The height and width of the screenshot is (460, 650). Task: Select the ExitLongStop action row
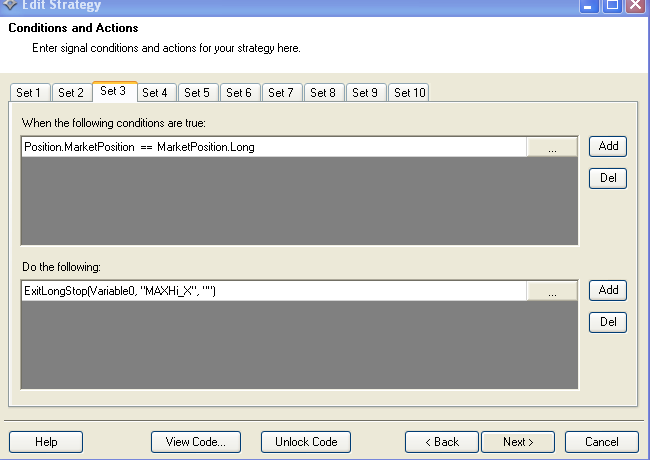(x=274, y=291)
